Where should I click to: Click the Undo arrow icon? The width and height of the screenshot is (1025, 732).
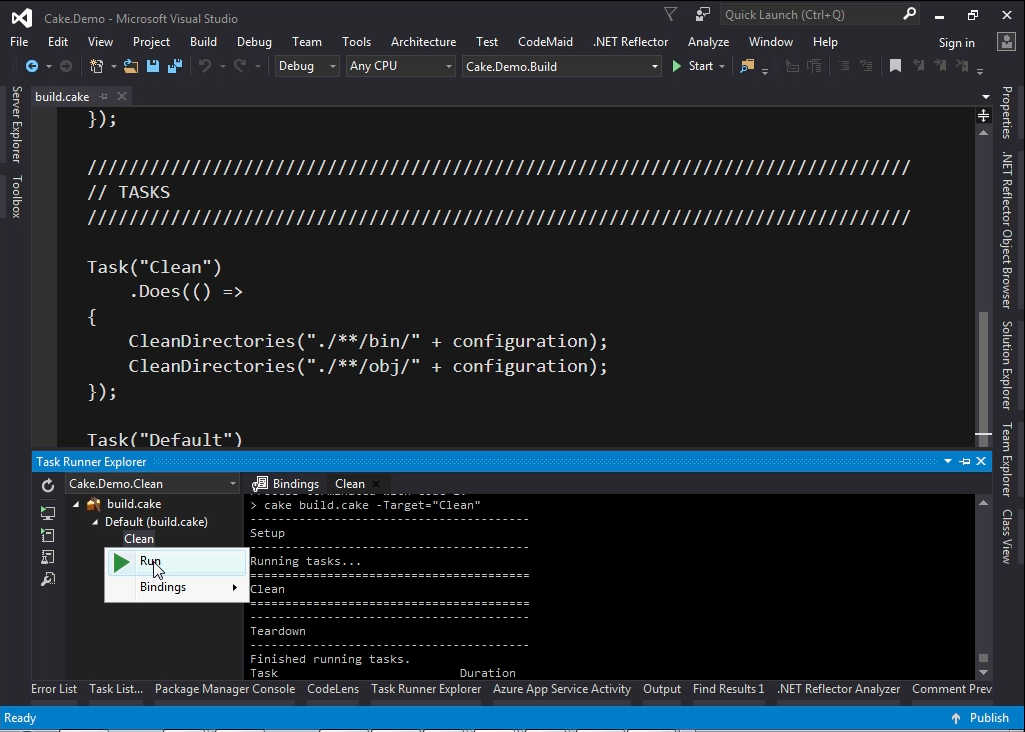click(x=205, y=66)
